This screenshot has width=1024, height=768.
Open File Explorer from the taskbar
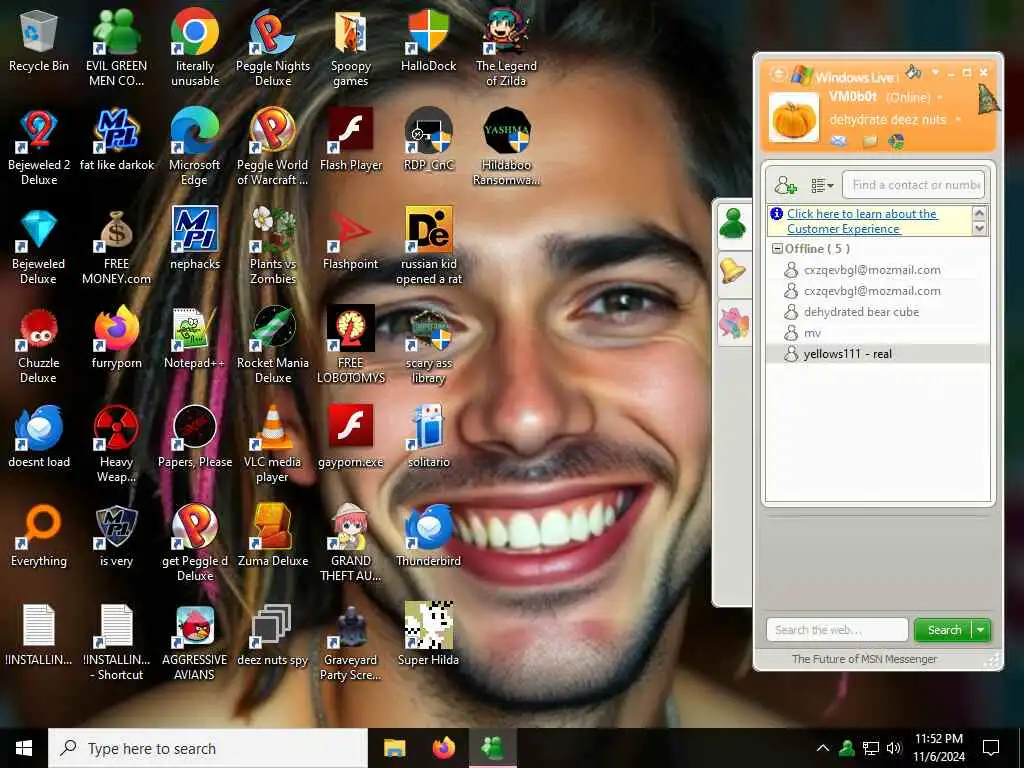pyautogui.click(x=394, y=748)
